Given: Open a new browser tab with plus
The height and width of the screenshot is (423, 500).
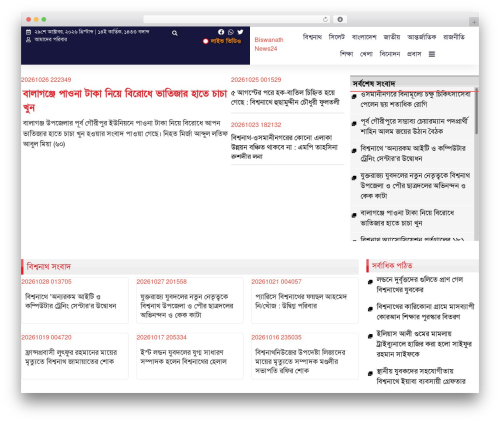Looking at the screenshot, I should pyautogui.click(x=474, y=22).
